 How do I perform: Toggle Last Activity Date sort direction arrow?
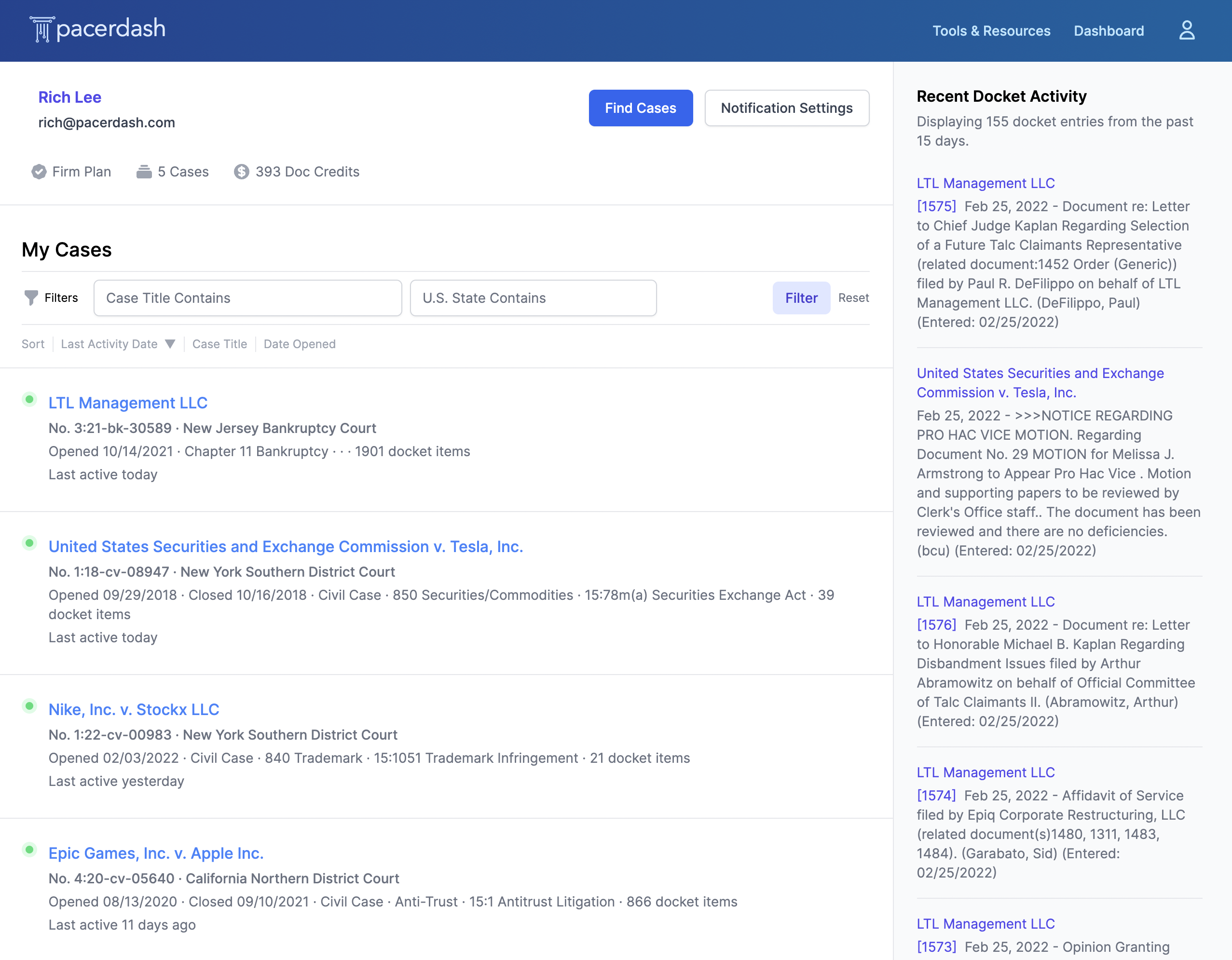(x=170, y=344)
